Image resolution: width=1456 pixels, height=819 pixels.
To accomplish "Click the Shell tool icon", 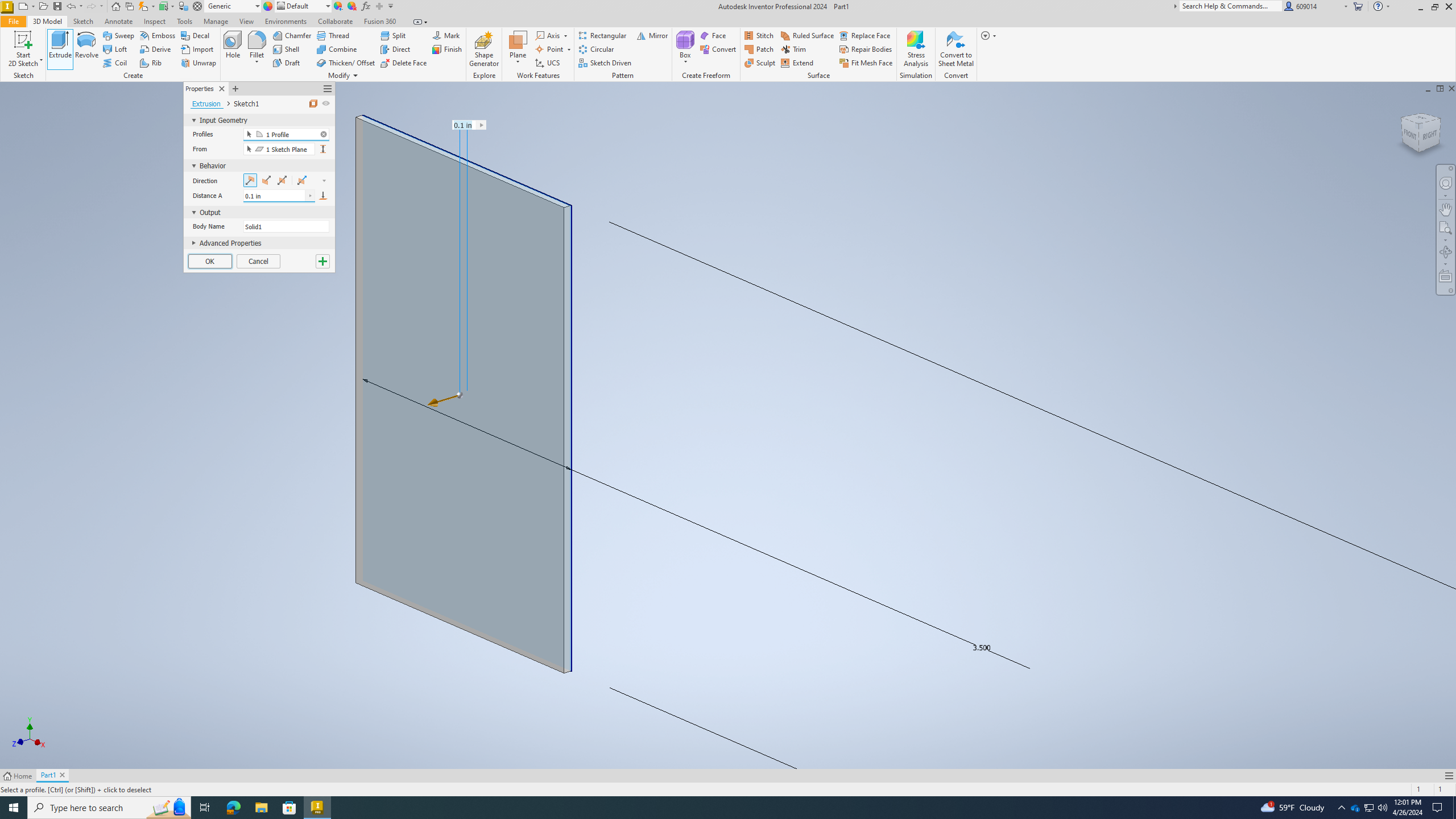I will 277,49.
